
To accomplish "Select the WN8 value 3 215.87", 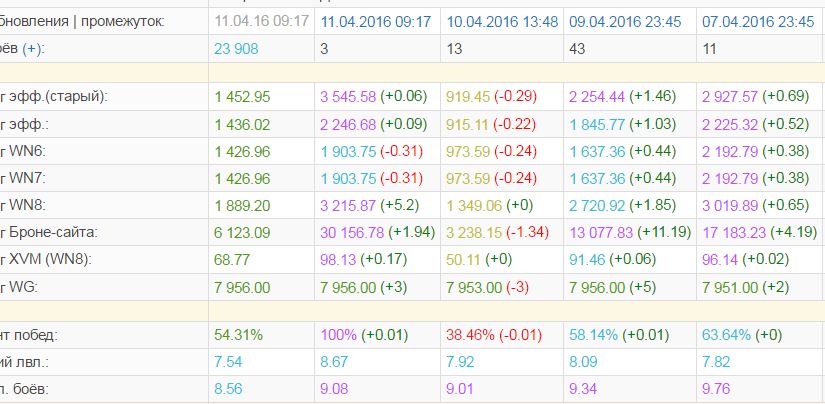I will [x=348, y=205].
